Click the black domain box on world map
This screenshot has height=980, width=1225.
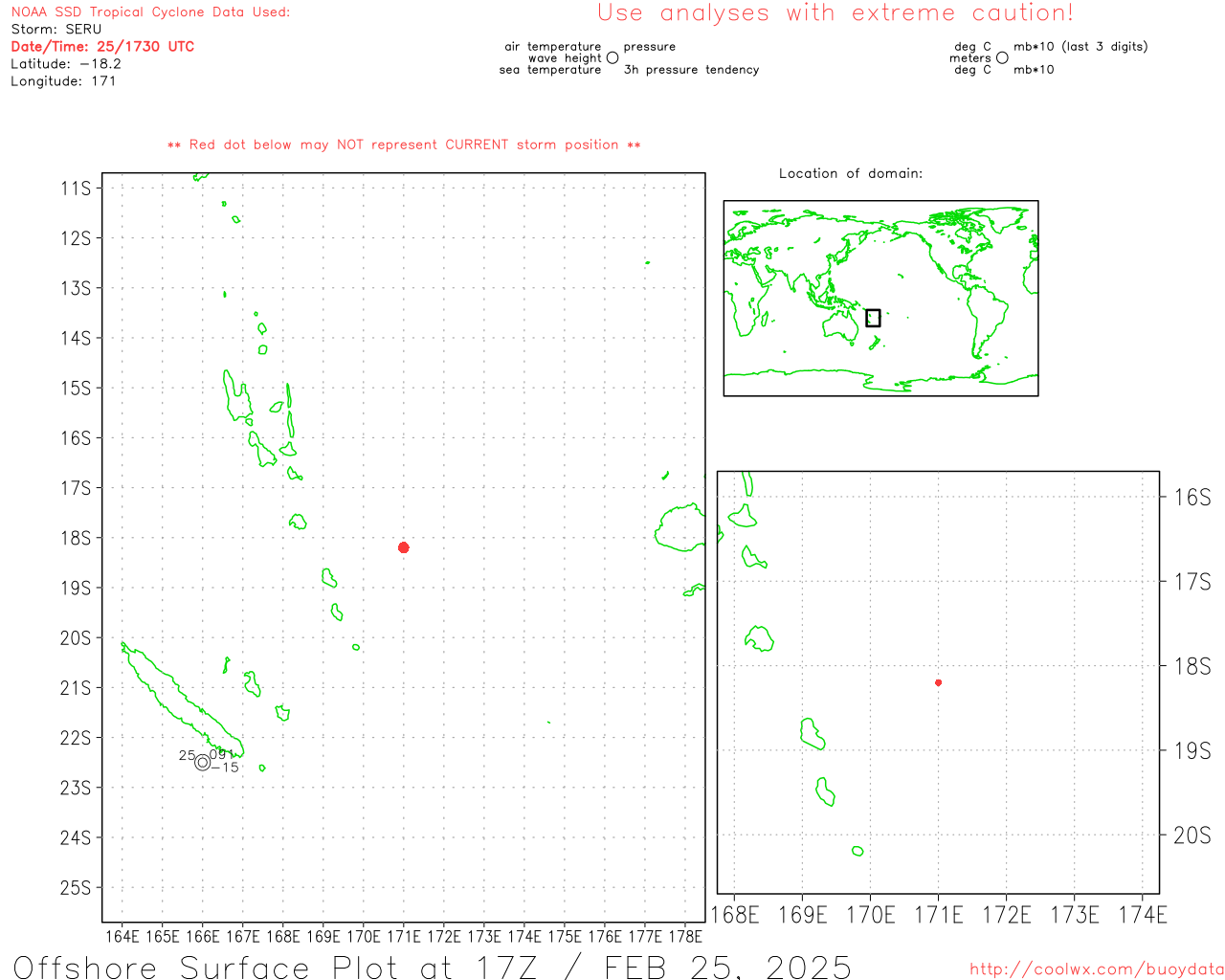click(873, 318)
